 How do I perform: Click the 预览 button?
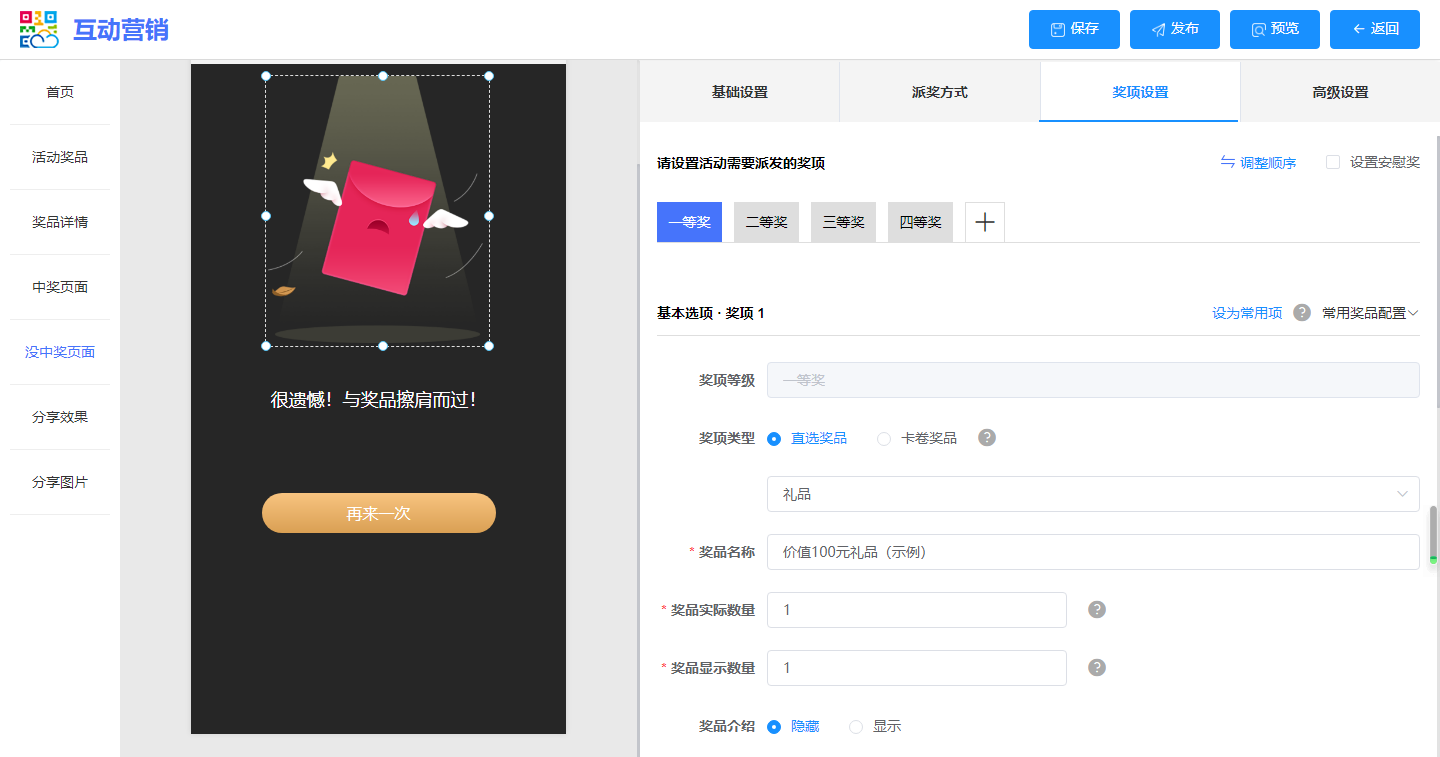[1275, 29]
